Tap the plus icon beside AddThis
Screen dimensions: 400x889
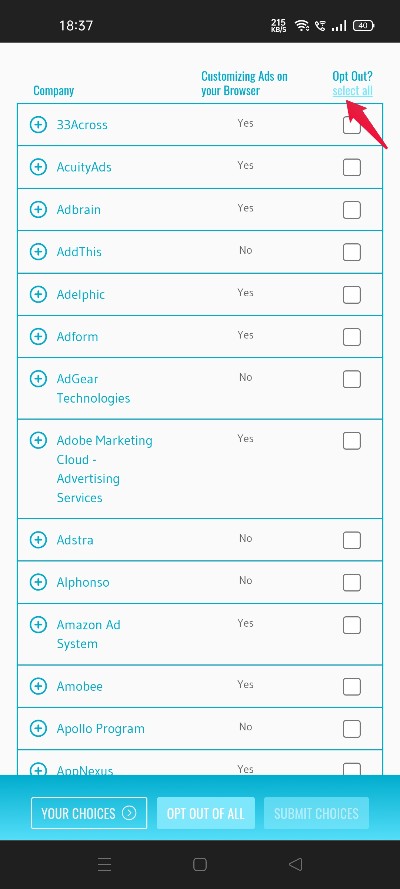(38, 251)
